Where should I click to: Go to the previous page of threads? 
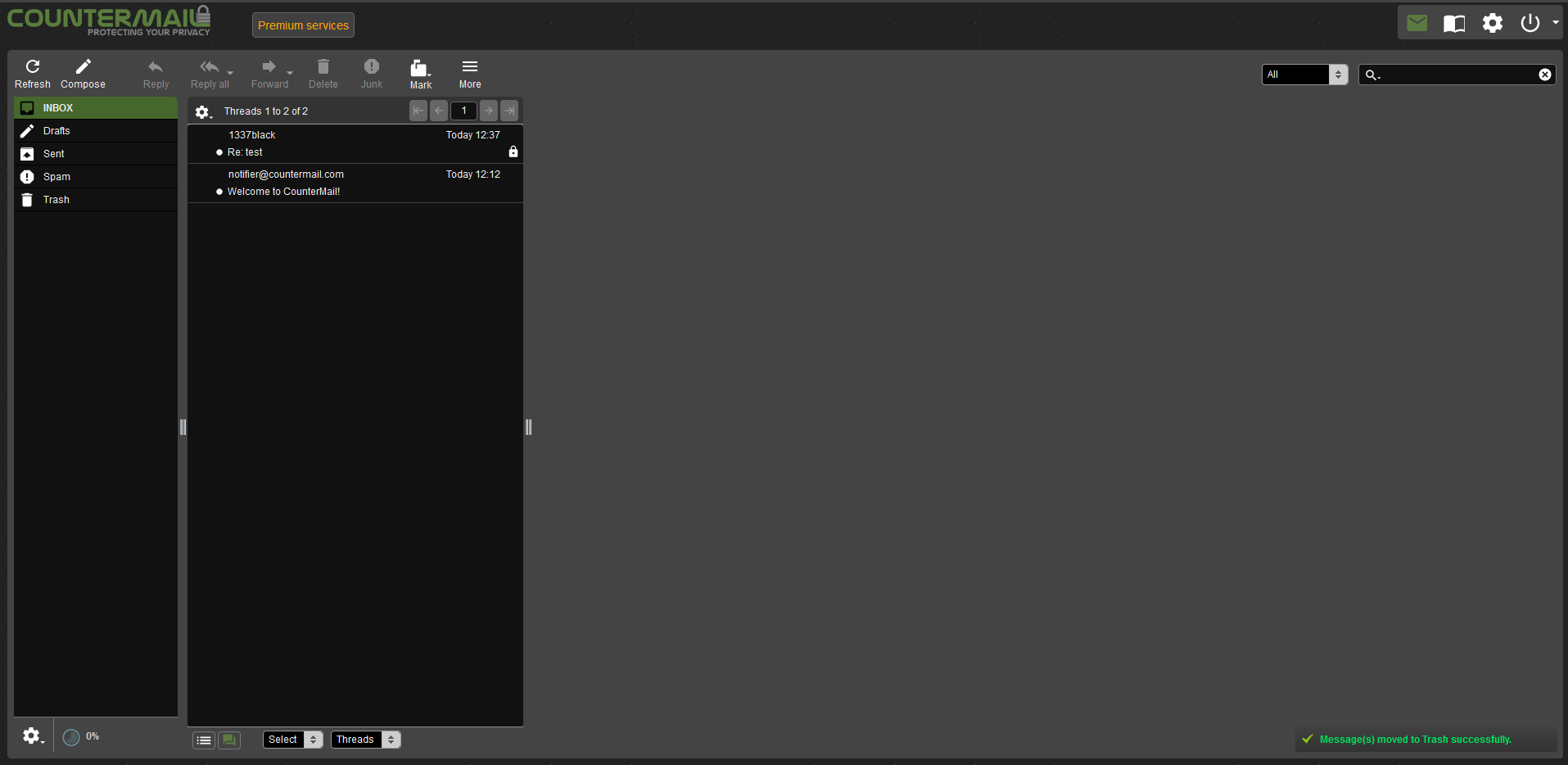click(x=439, y=111)
